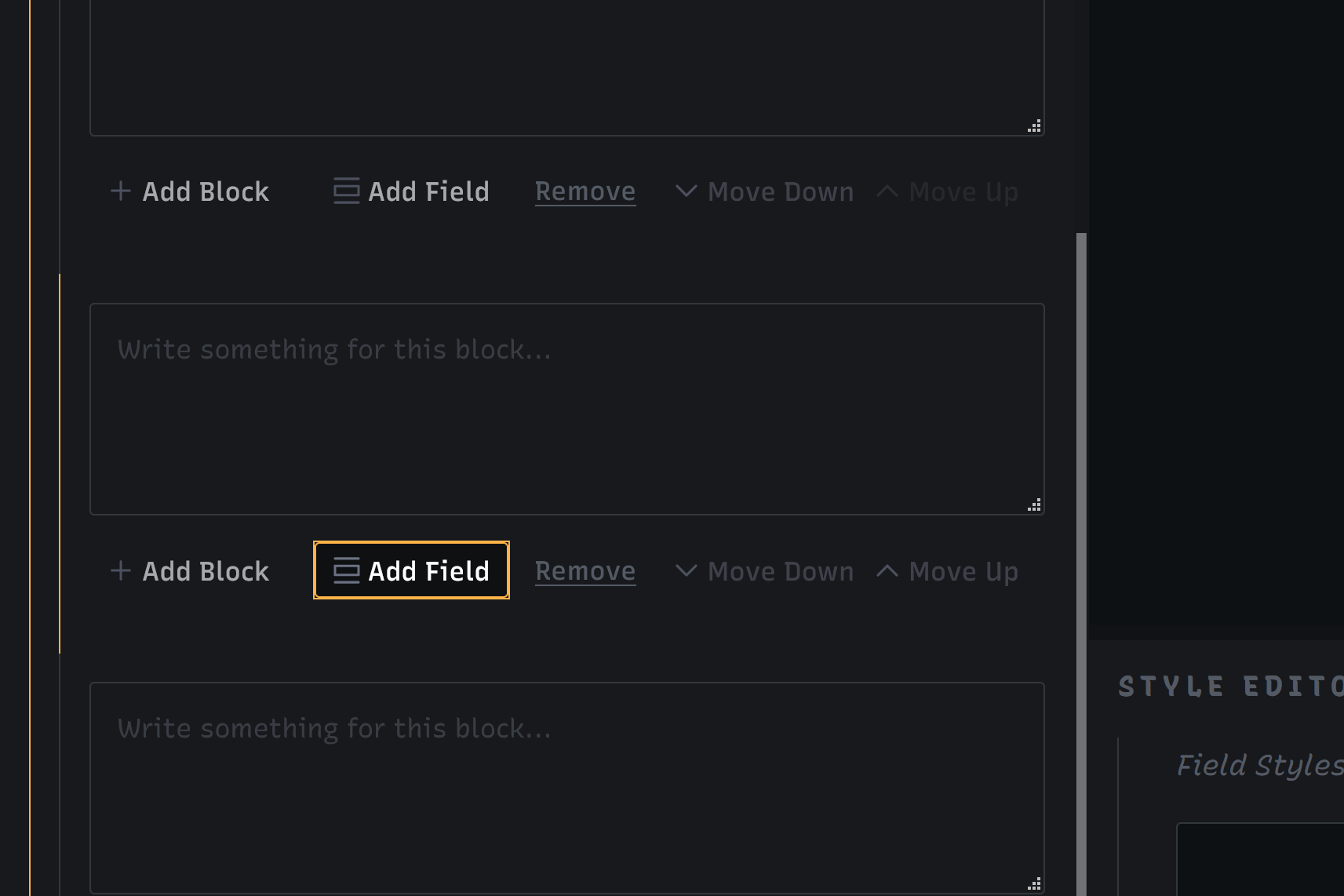This screenshot has height=896, width=1344.
Task: Click the Move Down chevron in the upper row
Action: 686,191
